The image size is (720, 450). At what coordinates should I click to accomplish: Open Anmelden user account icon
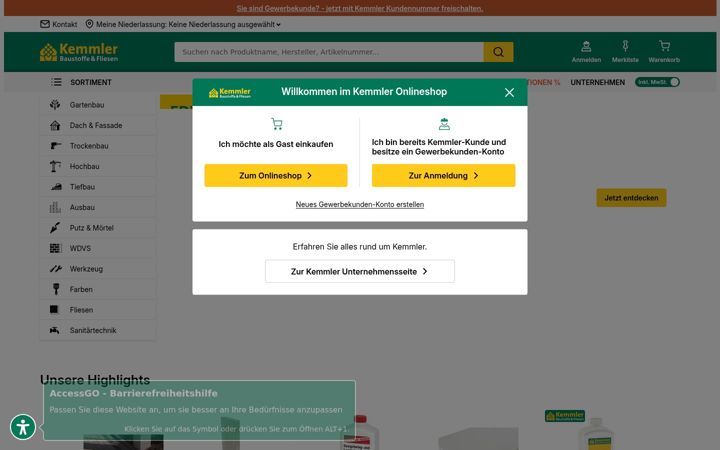pos(586,46)
